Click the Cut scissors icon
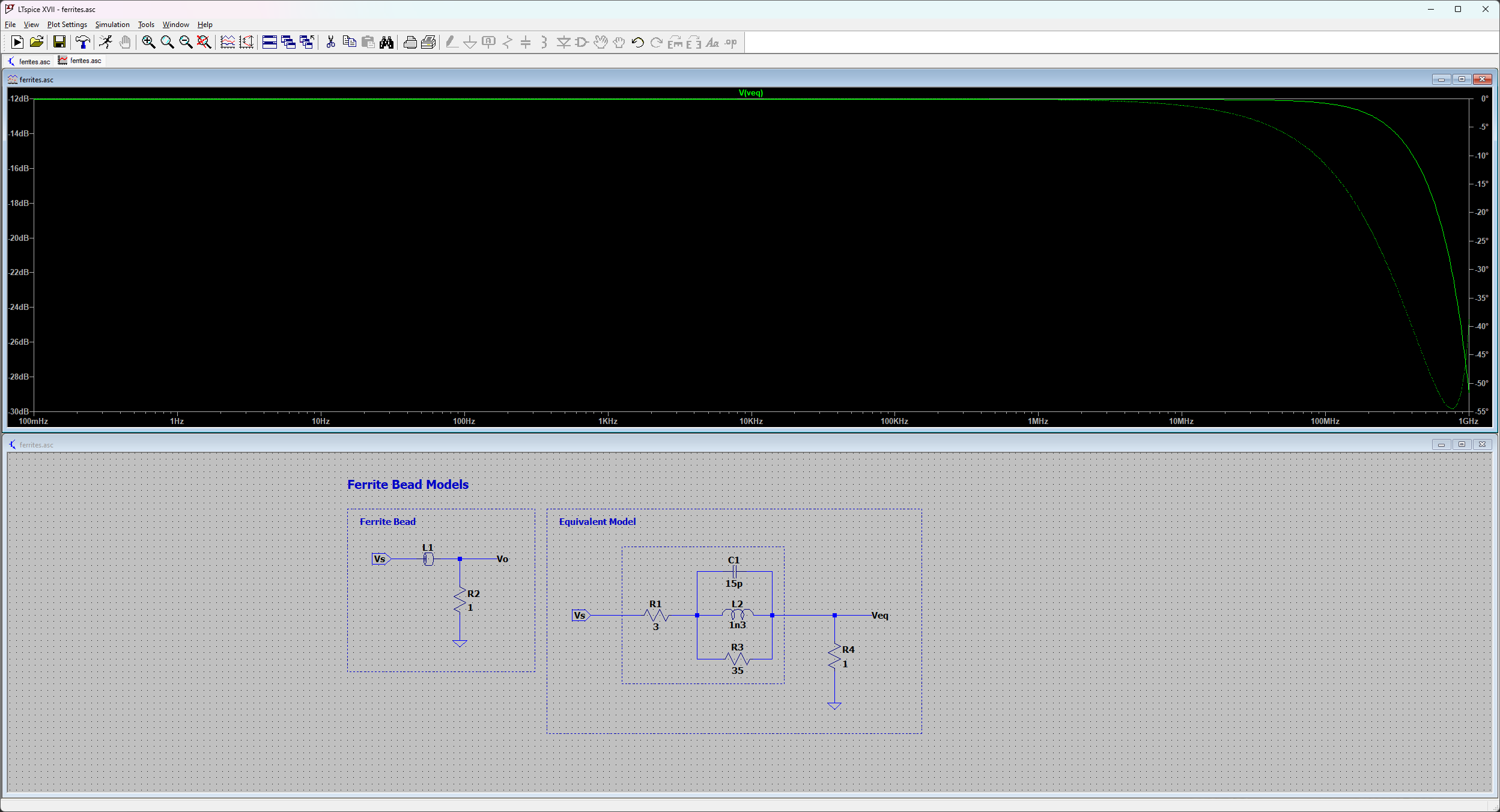 tap(330, 42)
